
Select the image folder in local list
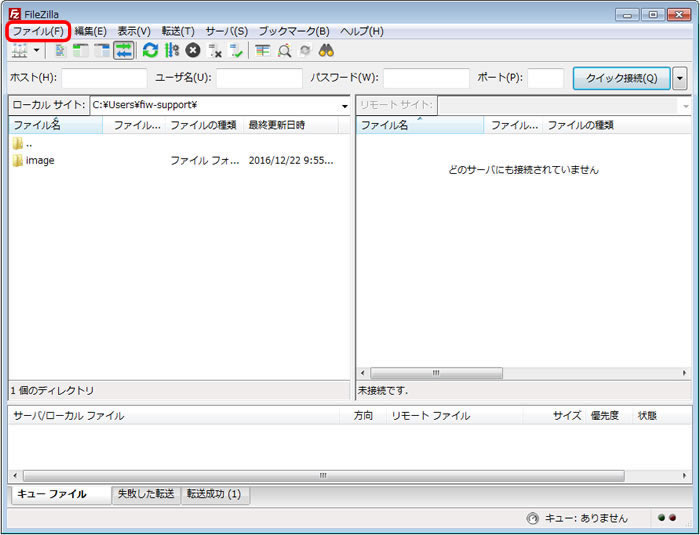pyautogui.click(x=33, y=160)
